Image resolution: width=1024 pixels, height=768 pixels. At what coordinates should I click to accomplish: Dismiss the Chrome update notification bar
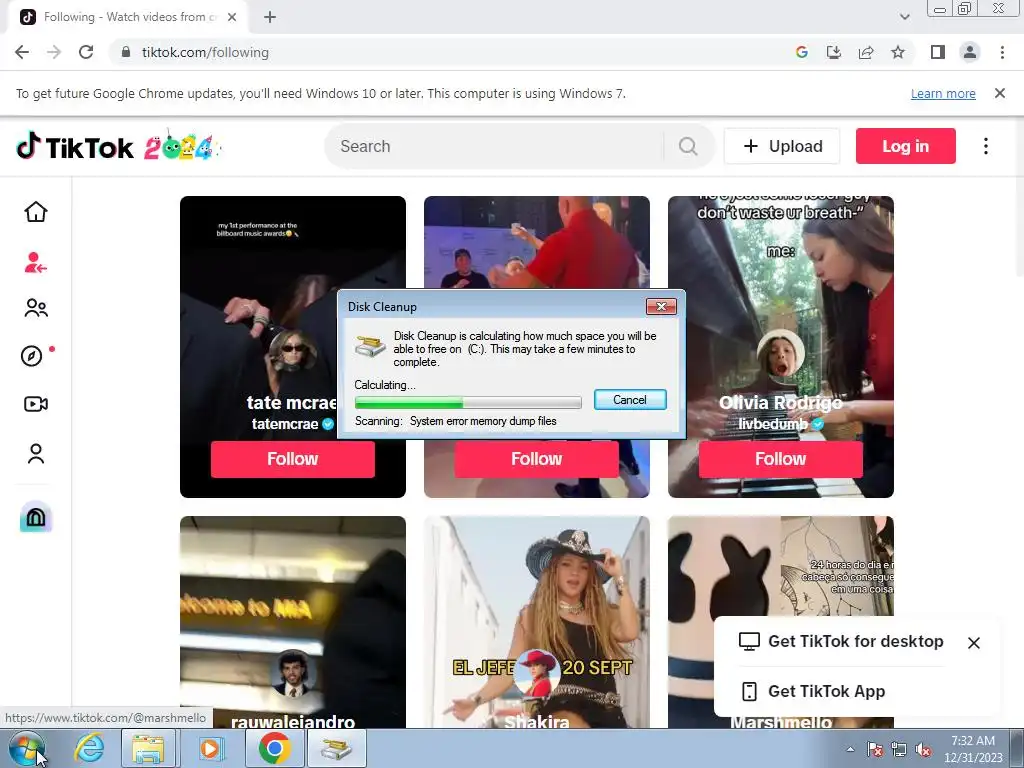pos(1000,93)
